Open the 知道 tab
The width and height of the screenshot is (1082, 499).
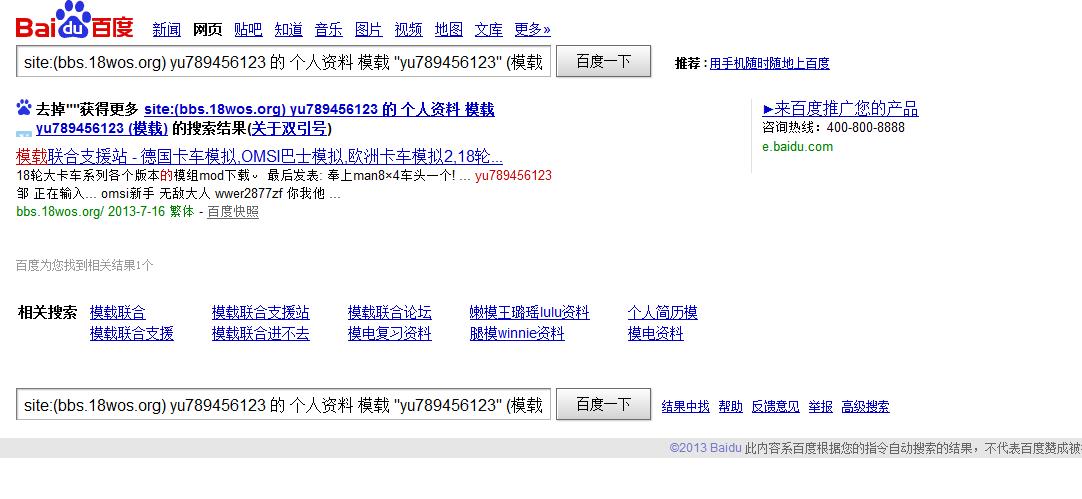[288, 30]
